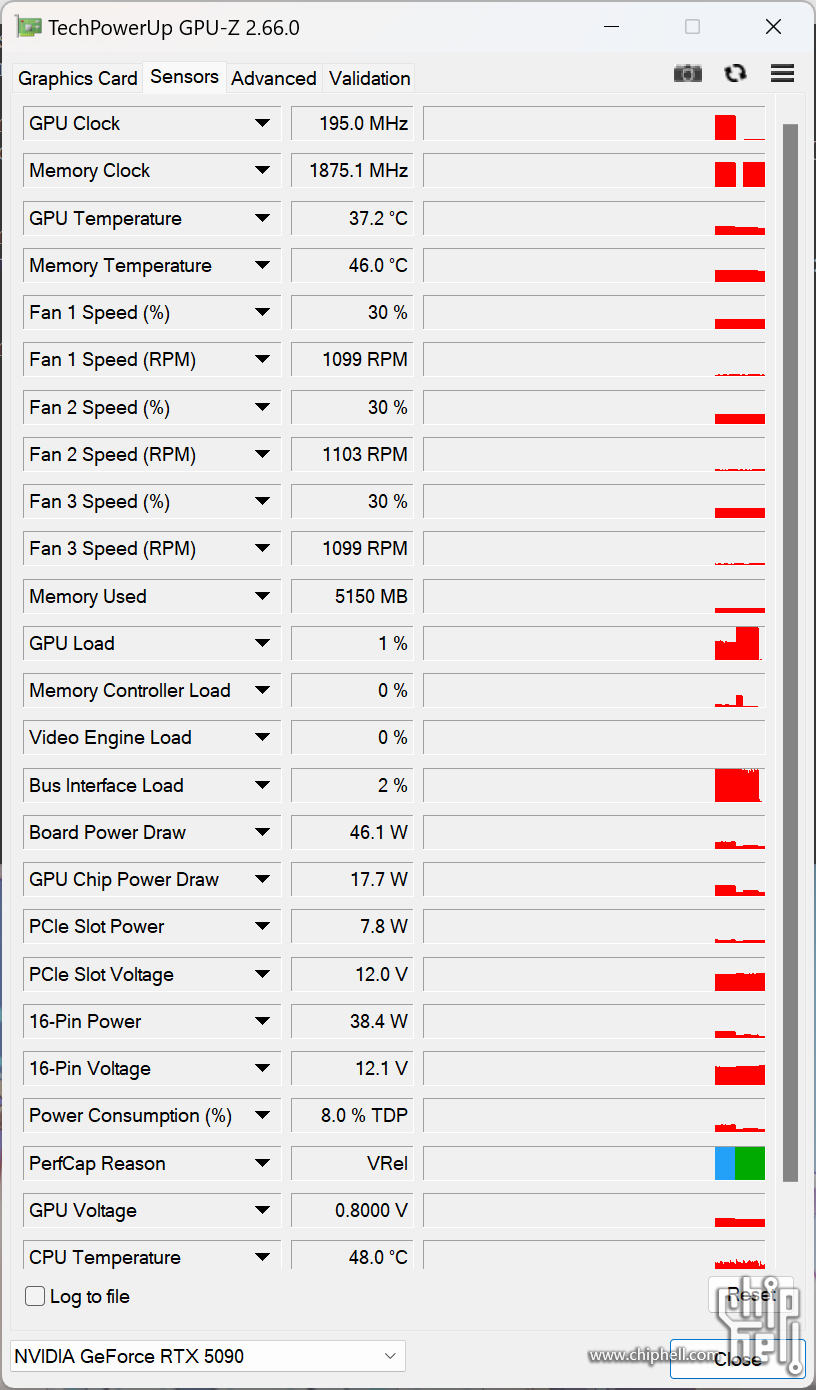Click the GPU Load history graph
This screenshot has height=1390, width=816.
pos(594,643)
